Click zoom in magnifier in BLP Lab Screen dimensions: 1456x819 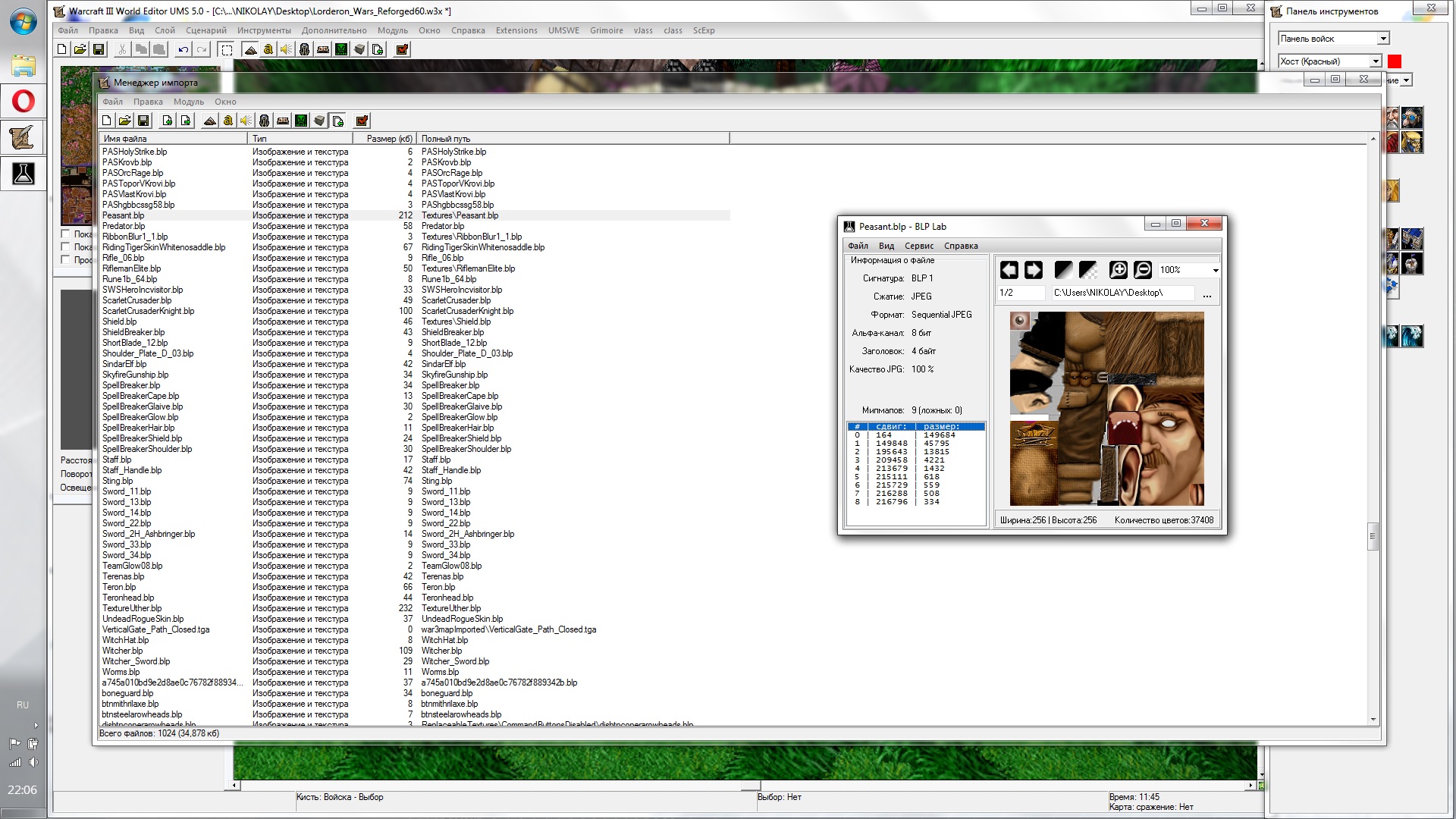tap(1118, 270)
